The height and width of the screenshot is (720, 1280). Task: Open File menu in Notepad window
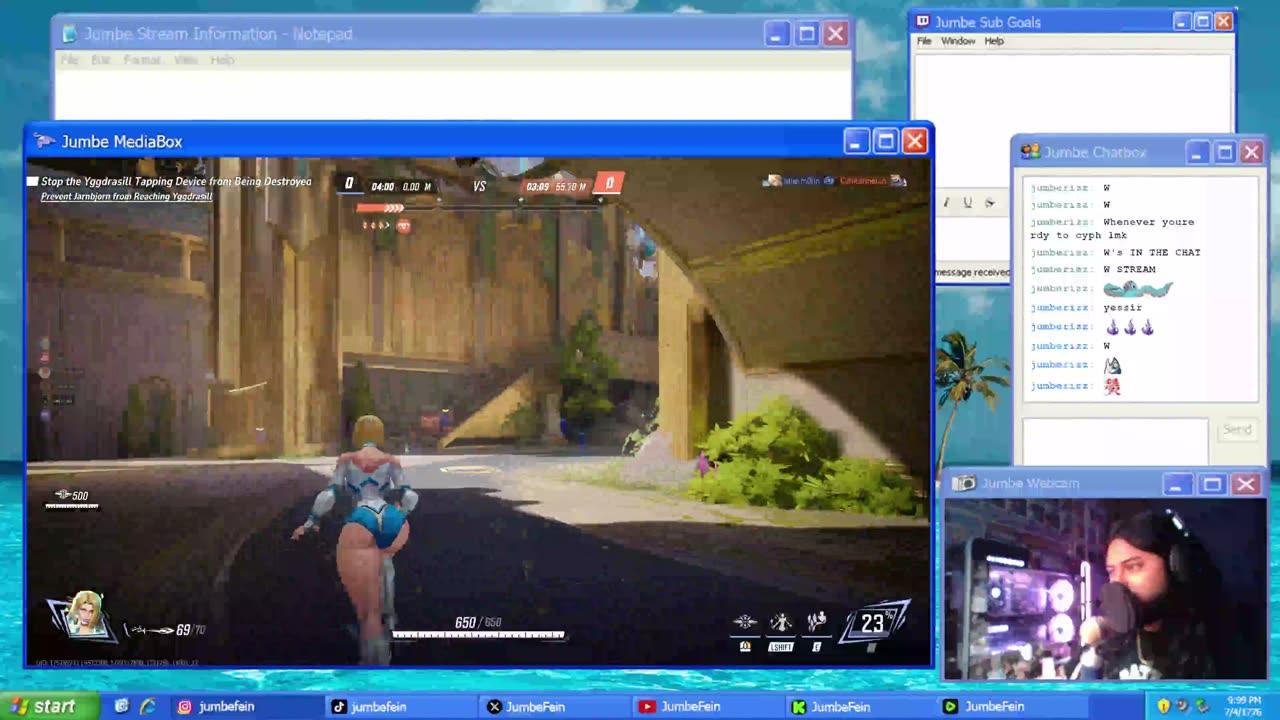tap(69, 60)
